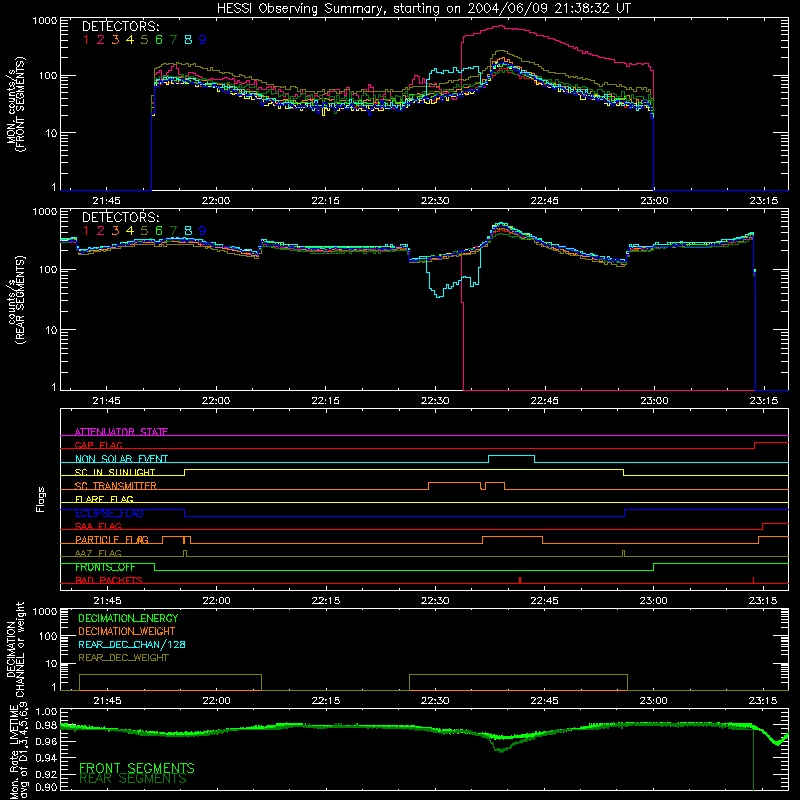The width and height of the screenshot is (800, 800).
Task: Select detector 9 in front segments legend
Action: 203,40
